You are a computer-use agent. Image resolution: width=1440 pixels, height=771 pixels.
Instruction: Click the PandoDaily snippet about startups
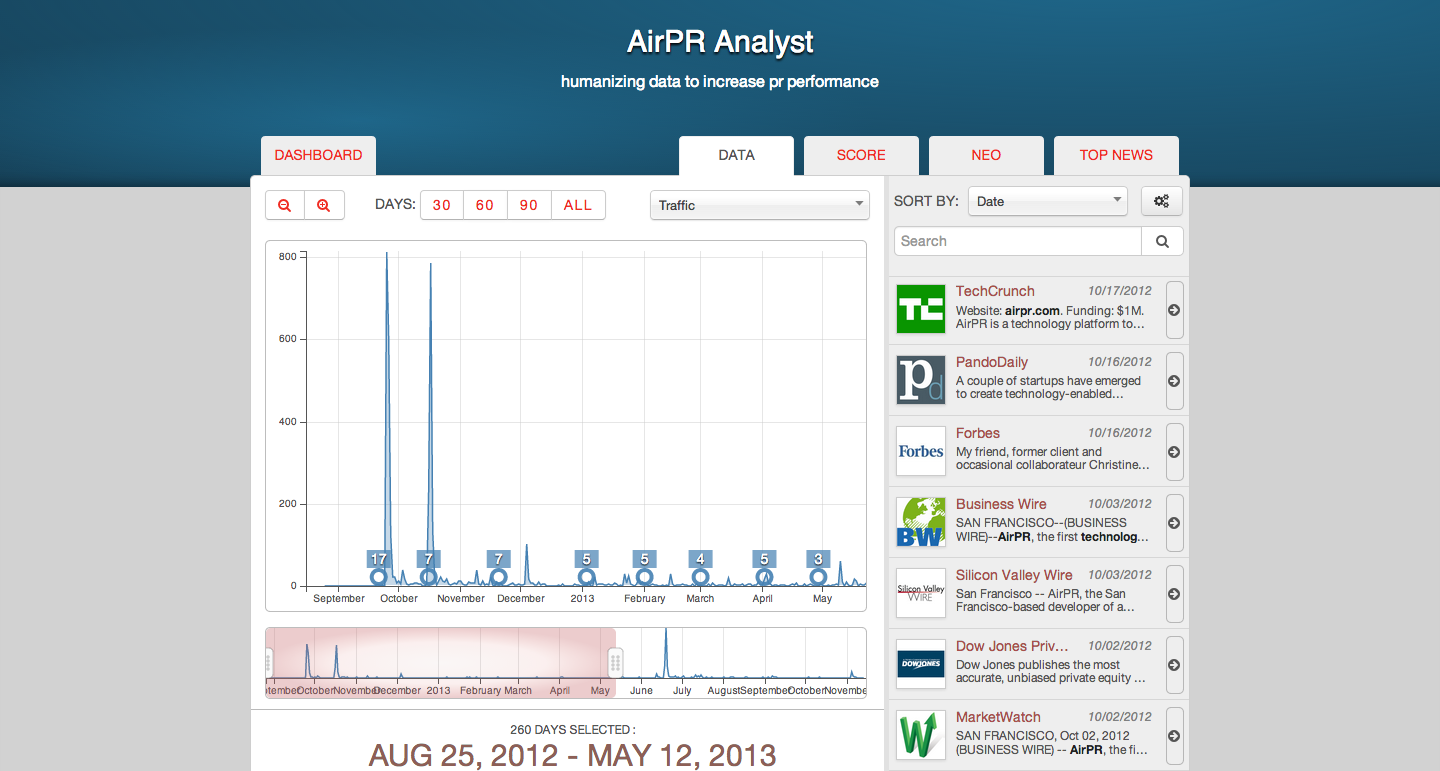[x=1049, y=387]
